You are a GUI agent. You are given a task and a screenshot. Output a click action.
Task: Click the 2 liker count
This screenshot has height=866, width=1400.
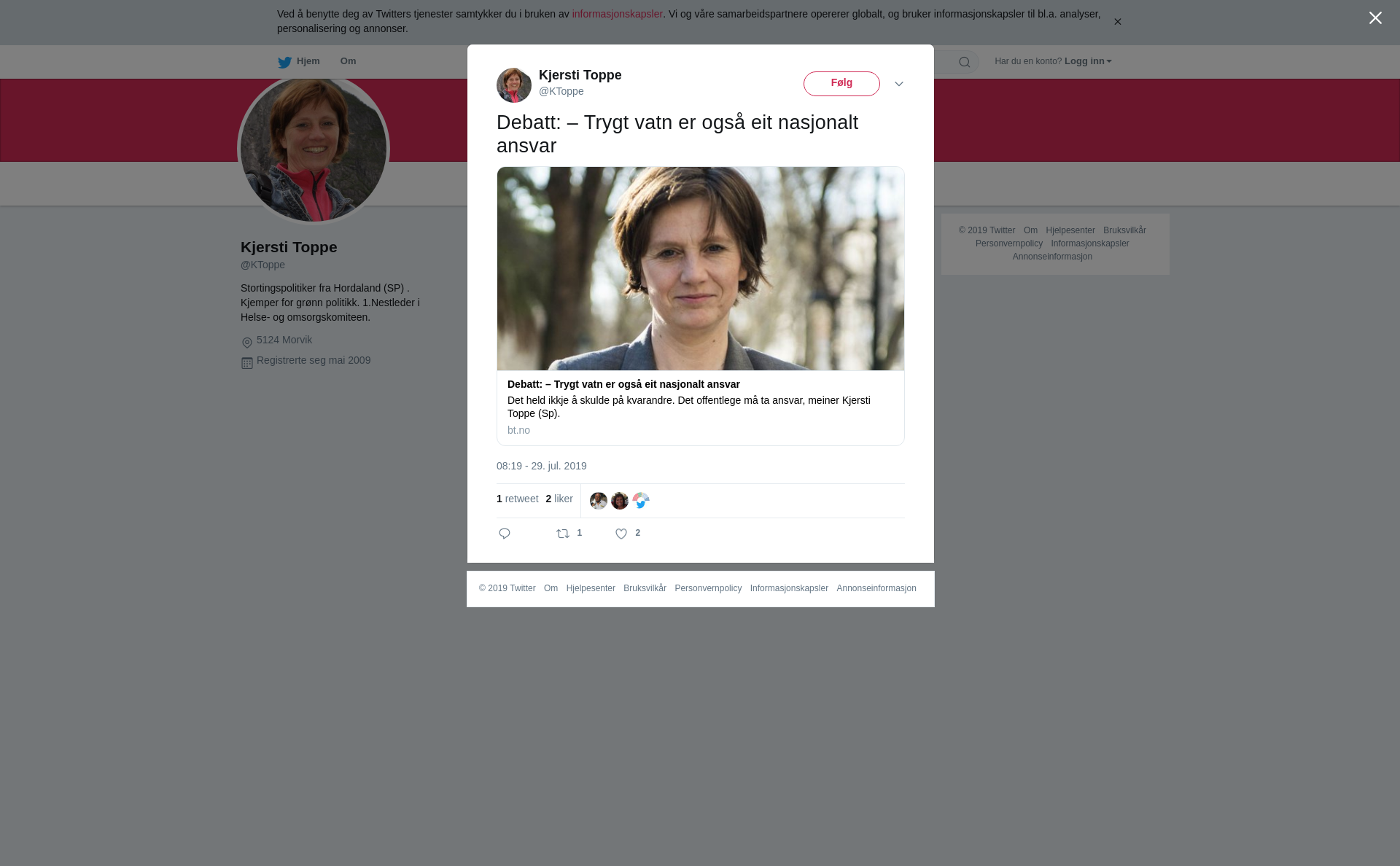click(x=559, y=499)
